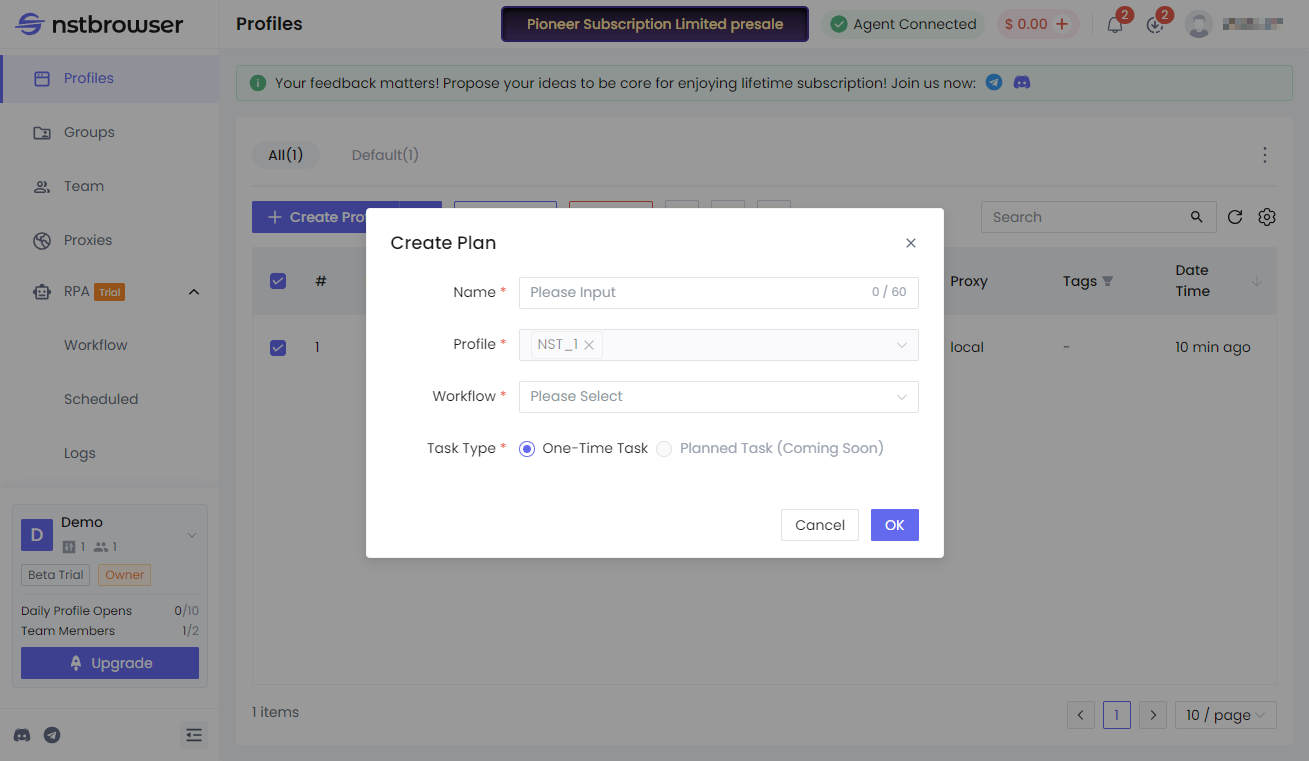
Task: Open the Workflow Please Select dropdown
Action: click(718, 396)
